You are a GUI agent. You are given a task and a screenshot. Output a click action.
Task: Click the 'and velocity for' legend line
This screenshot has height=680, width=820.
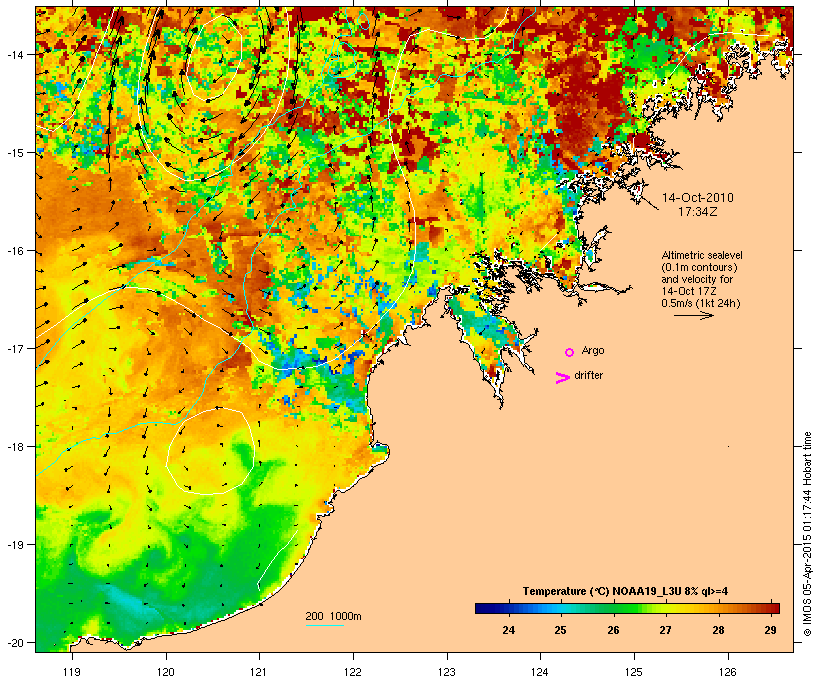(x=697, y=279)
